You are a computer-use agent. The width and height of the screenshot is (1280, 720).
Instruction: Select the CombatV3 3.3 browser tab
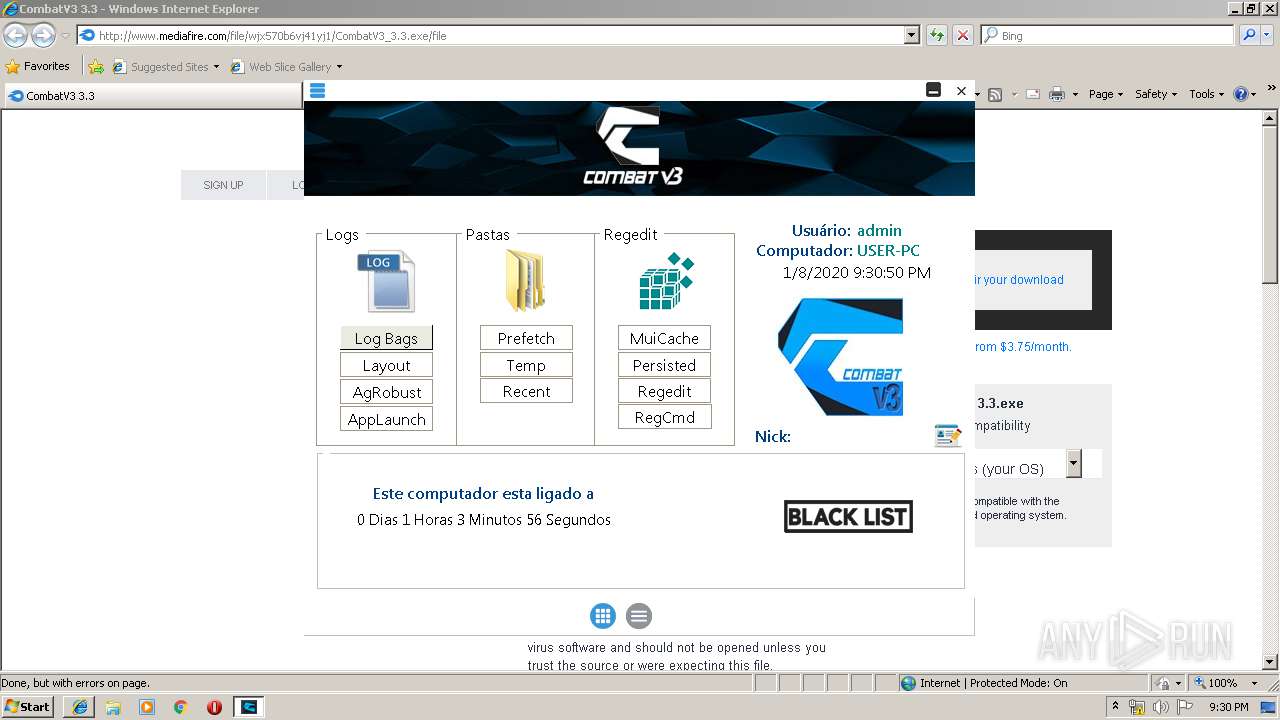point(152,96)
